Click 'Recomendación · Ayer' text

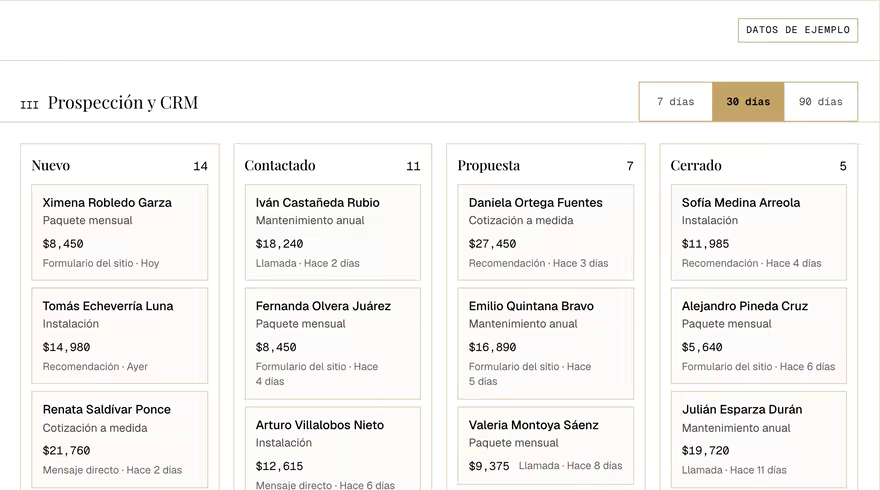[x=95, y=367]
